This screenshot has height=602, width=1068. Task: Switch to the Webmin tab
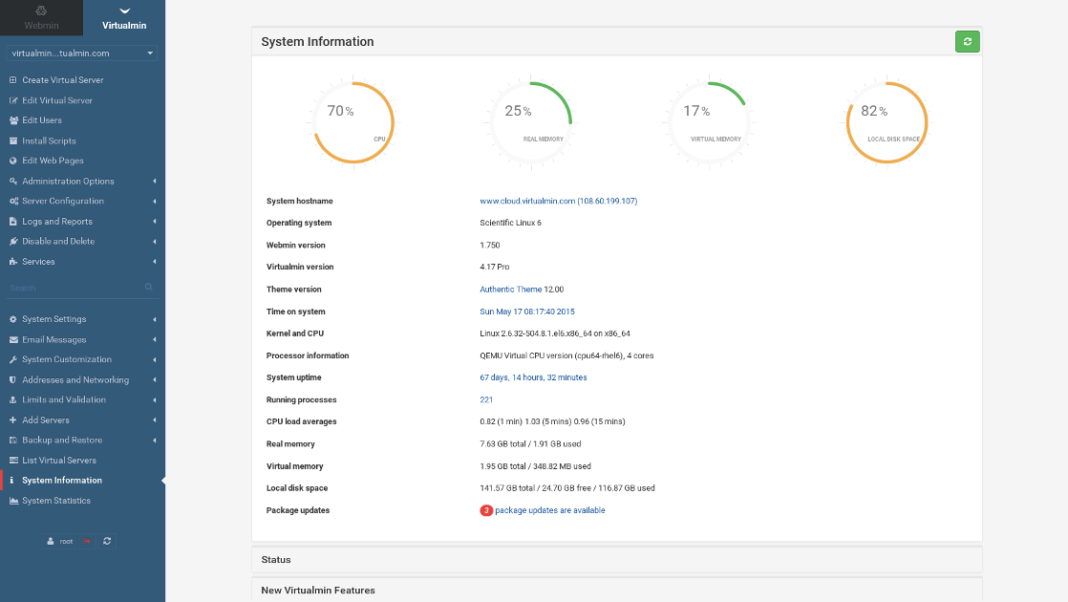[x=41, y=17]
